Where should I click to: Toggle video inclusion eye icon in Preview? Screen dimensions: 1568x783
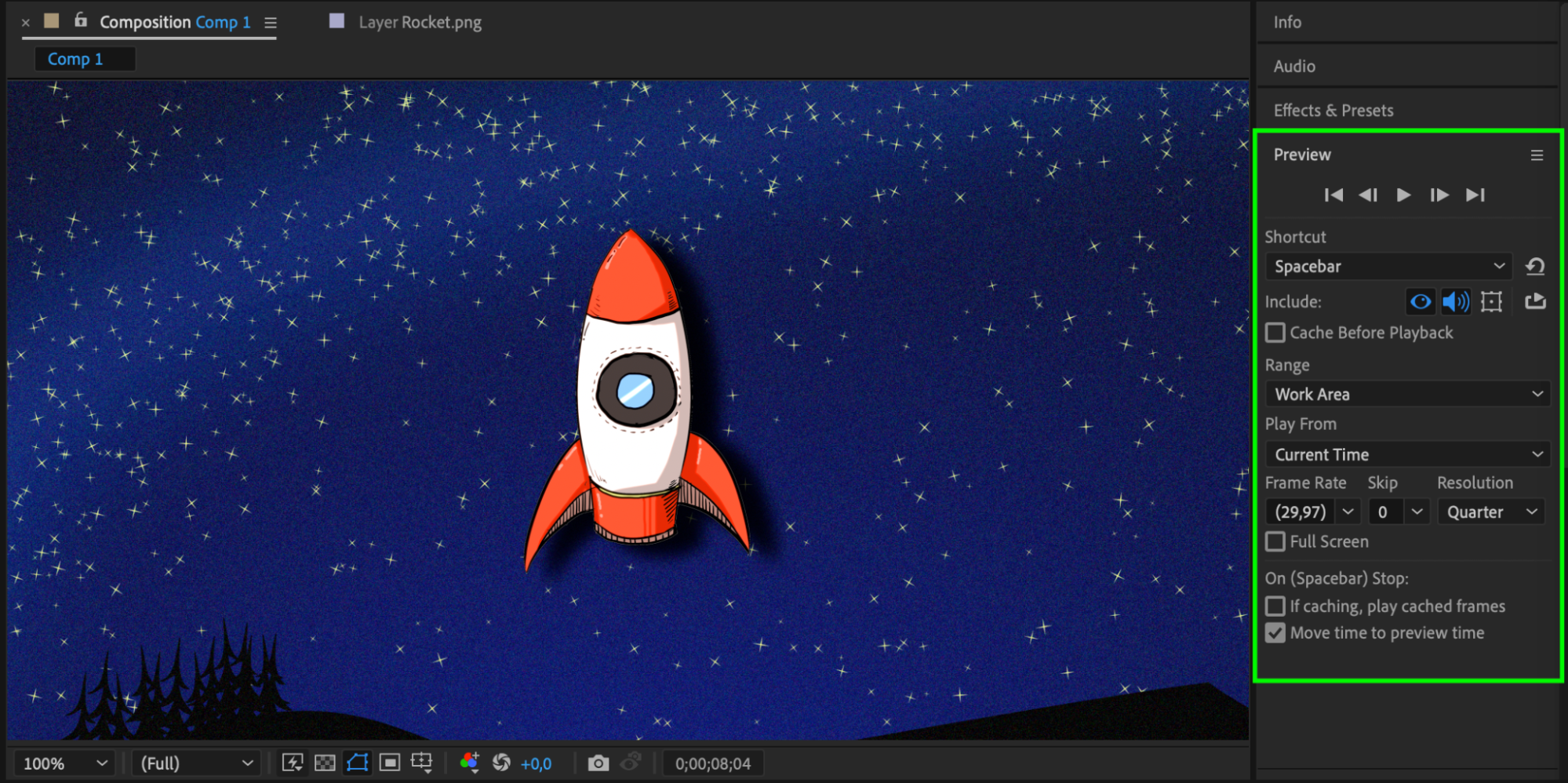1420,301
